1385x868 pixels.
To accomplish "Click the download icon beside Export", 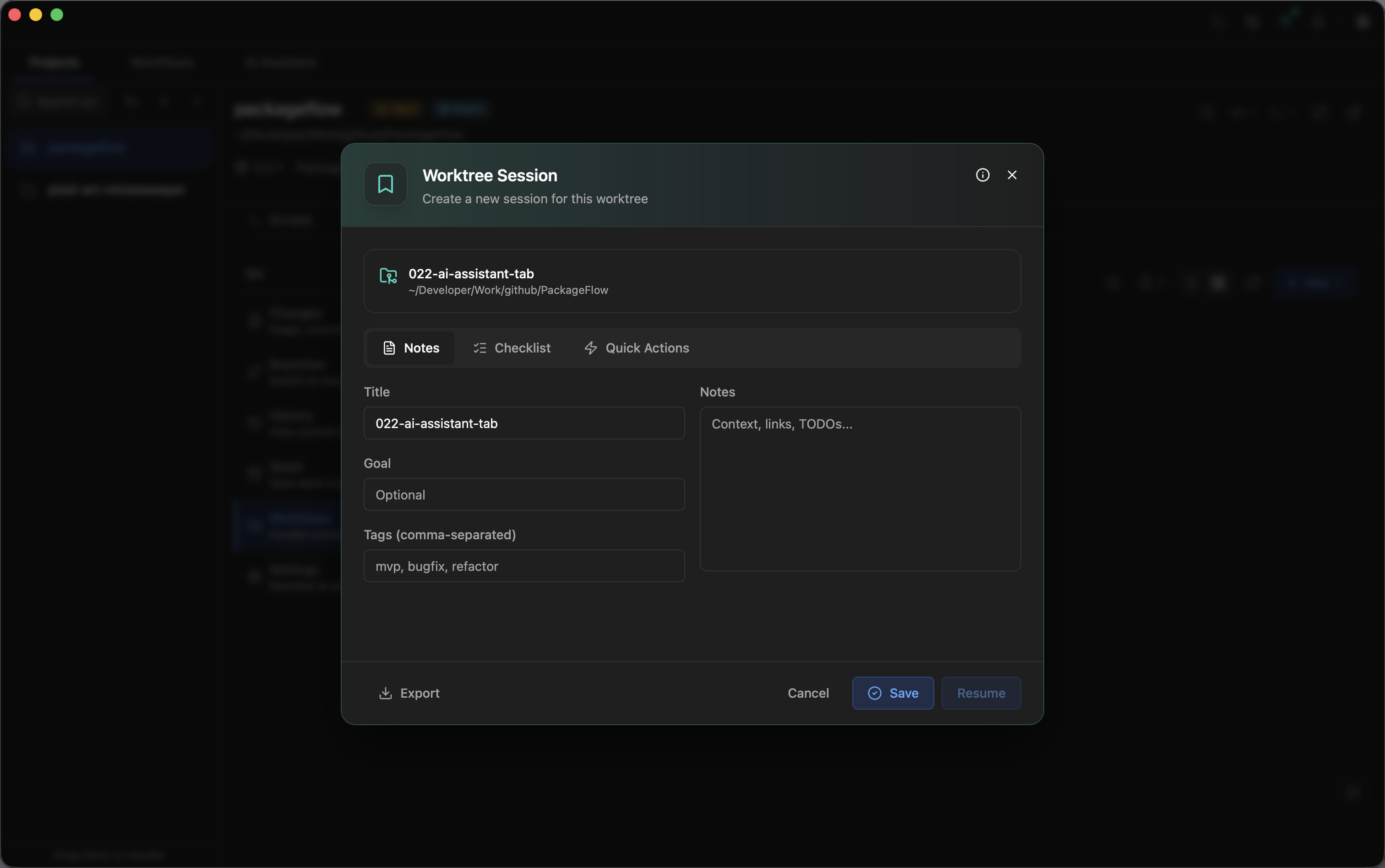I will tap(385, 694).
